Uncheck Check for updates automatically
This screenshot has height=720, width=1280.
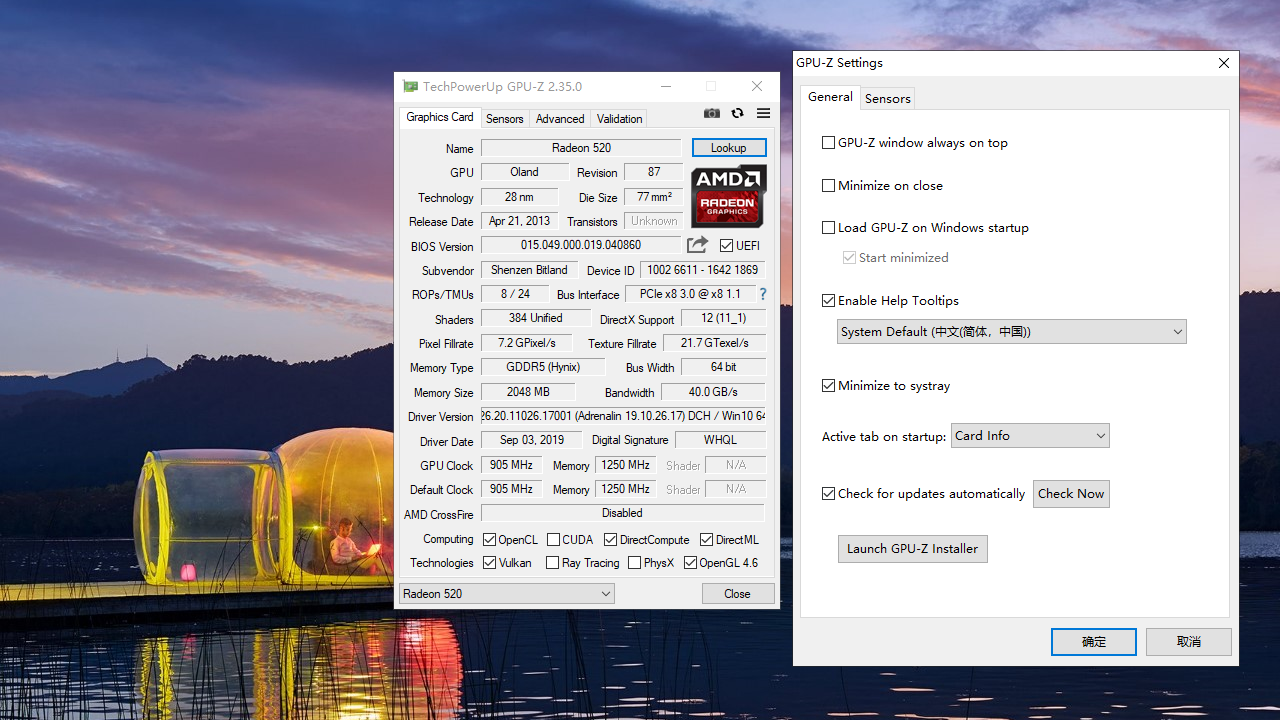(x=828, y=493)
